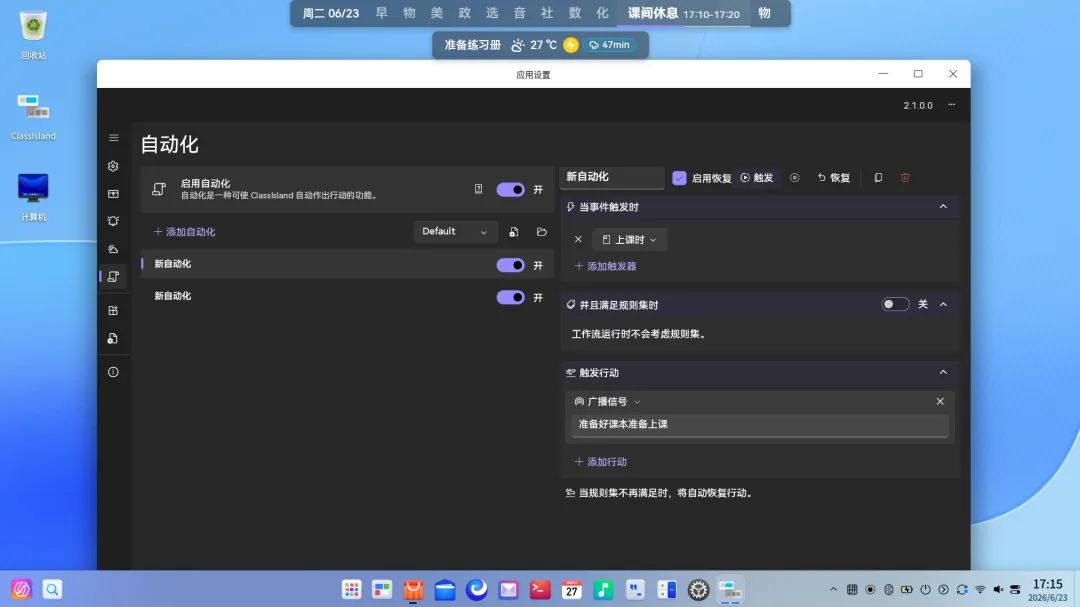Image resolution: width=1080 pixels, height=607 pixels.
Task: Click the automation name field 新自动化
Action: (x=612, y=177)
